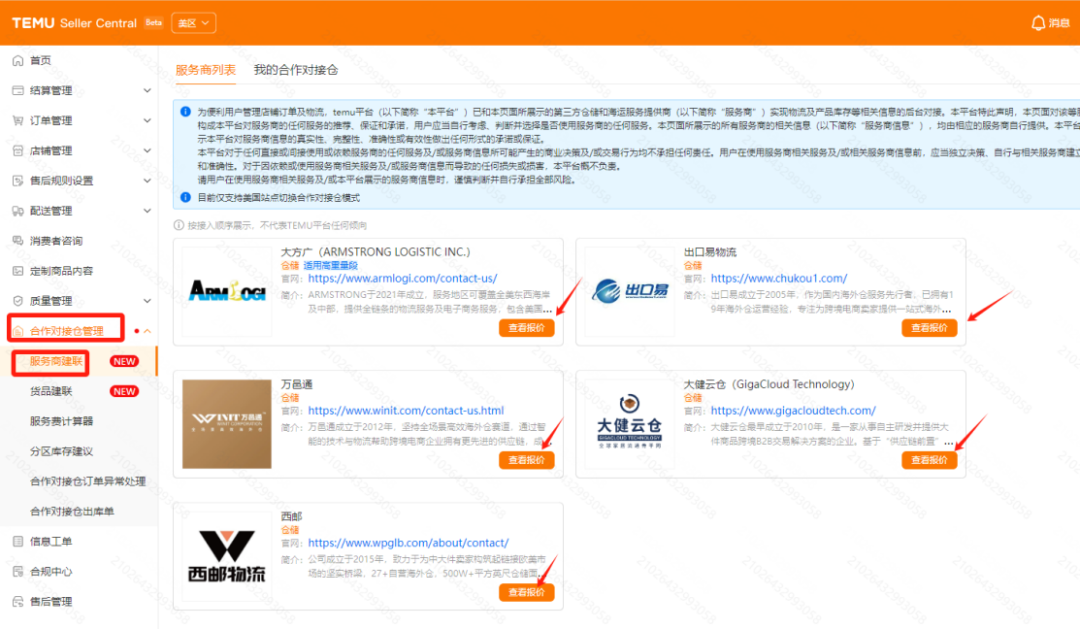
Task: Click 大健云仓 logo thumbnail
Action: pyautogui.click(x=629, y=422)
